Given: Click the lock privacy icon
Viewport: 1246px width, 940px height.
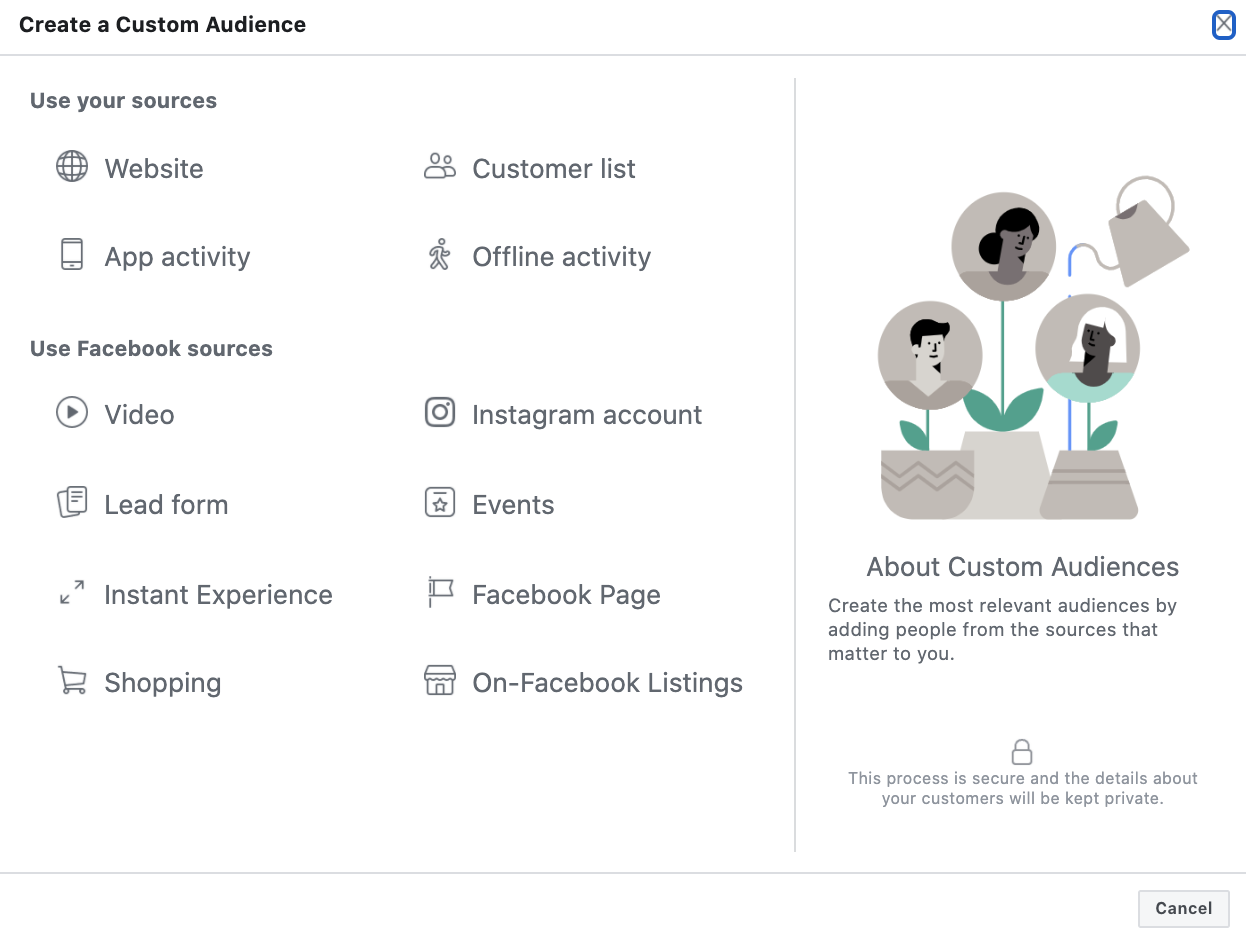Looking at the screenshot, I should [x=1022, y=750].
